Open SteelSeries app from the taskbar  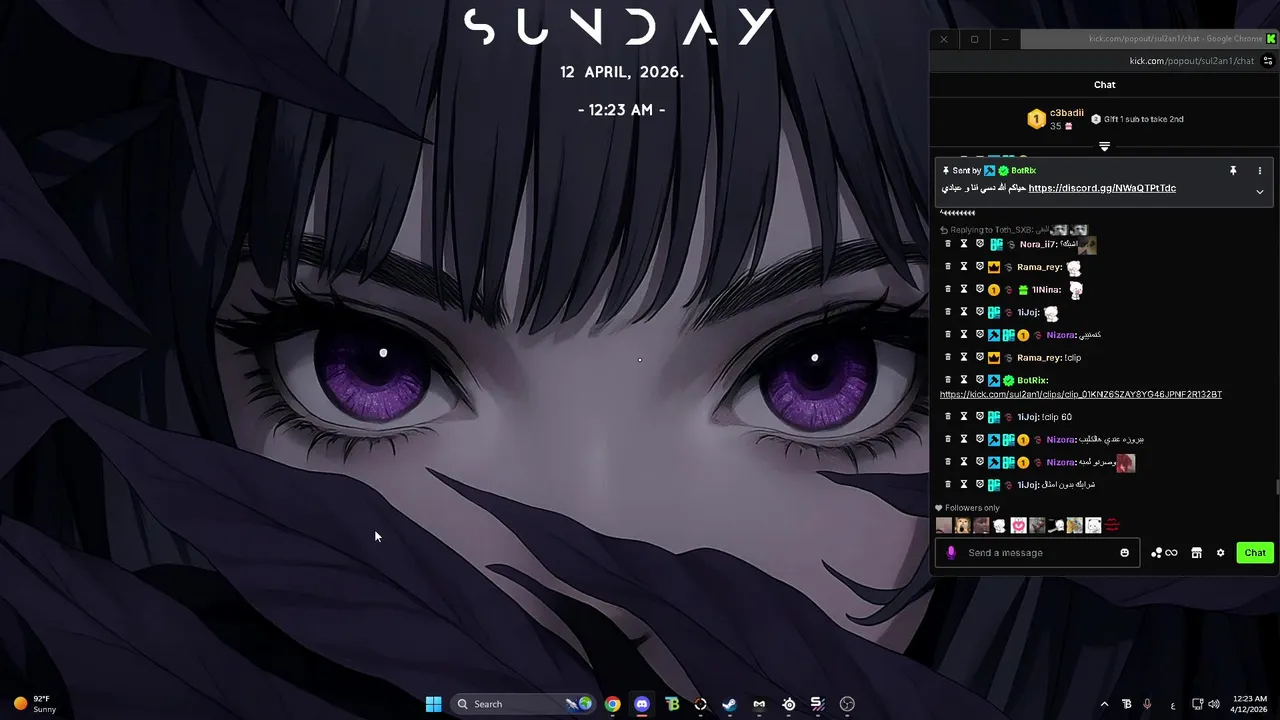point(789,704)
